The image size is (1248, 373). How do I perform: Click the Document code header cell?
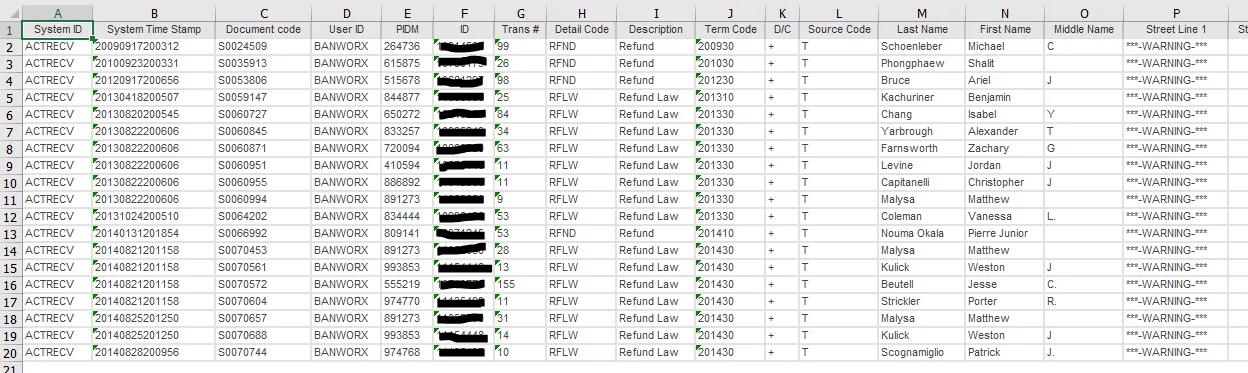[x=263, y=30]
